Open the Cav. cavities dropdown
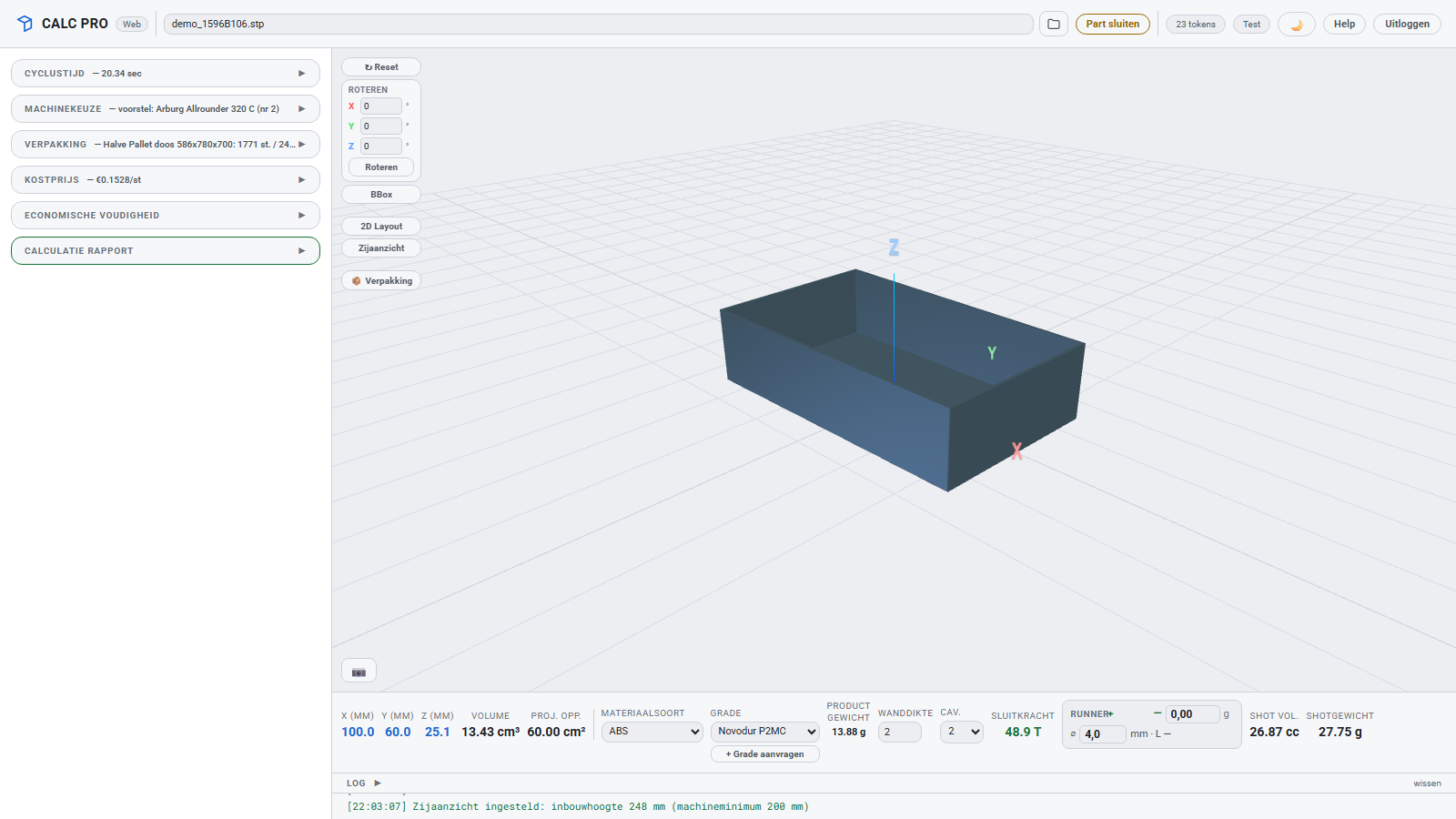The height and width of the screenshot is (819, 1456). point(962,732)
